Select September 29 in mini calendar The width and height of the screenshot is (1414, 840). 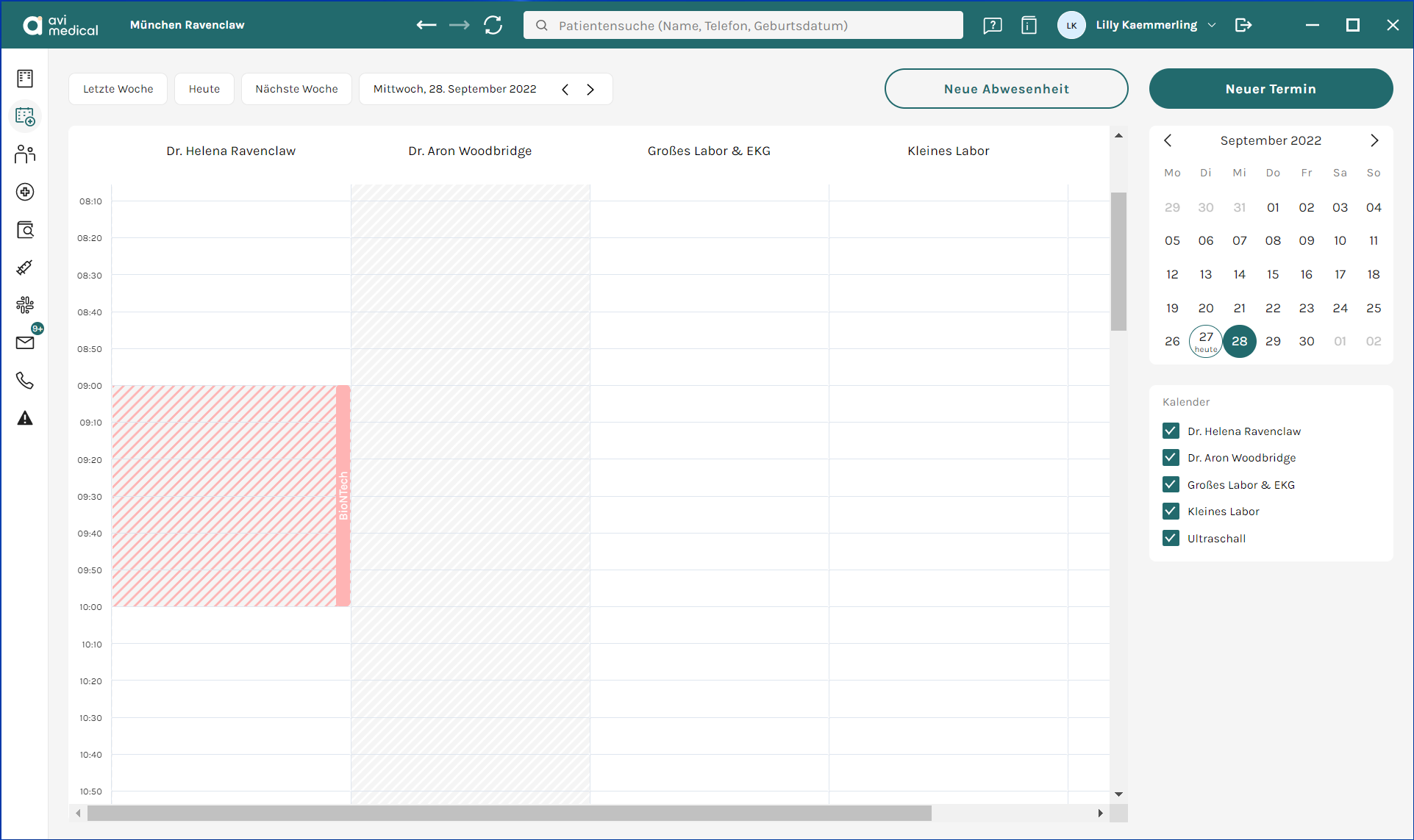coord(1273,341)
